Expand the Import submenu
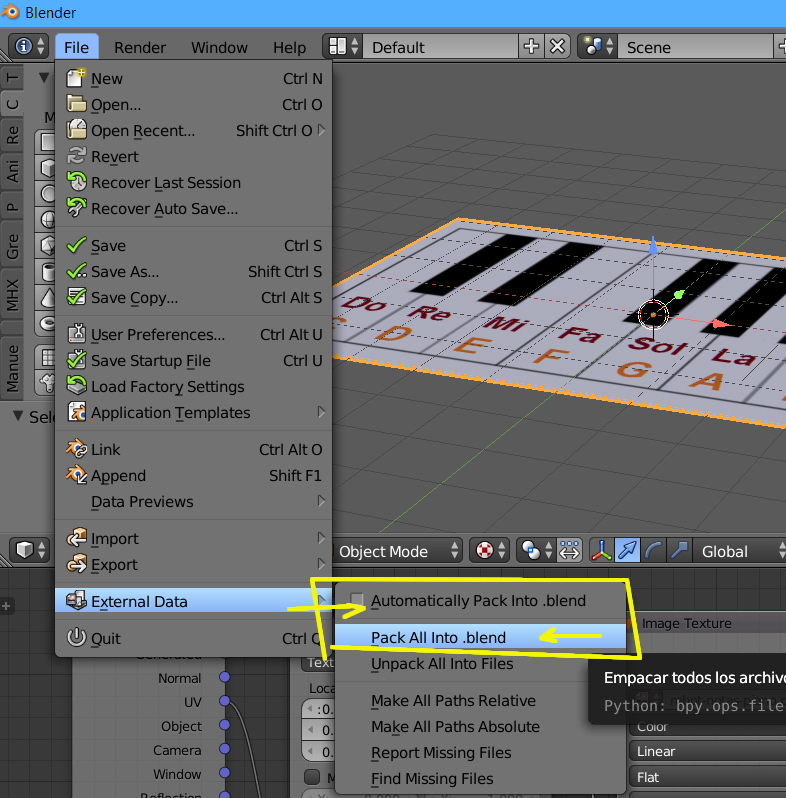The width and height of the screenshot is (786, 798). (x=194, y=538)
